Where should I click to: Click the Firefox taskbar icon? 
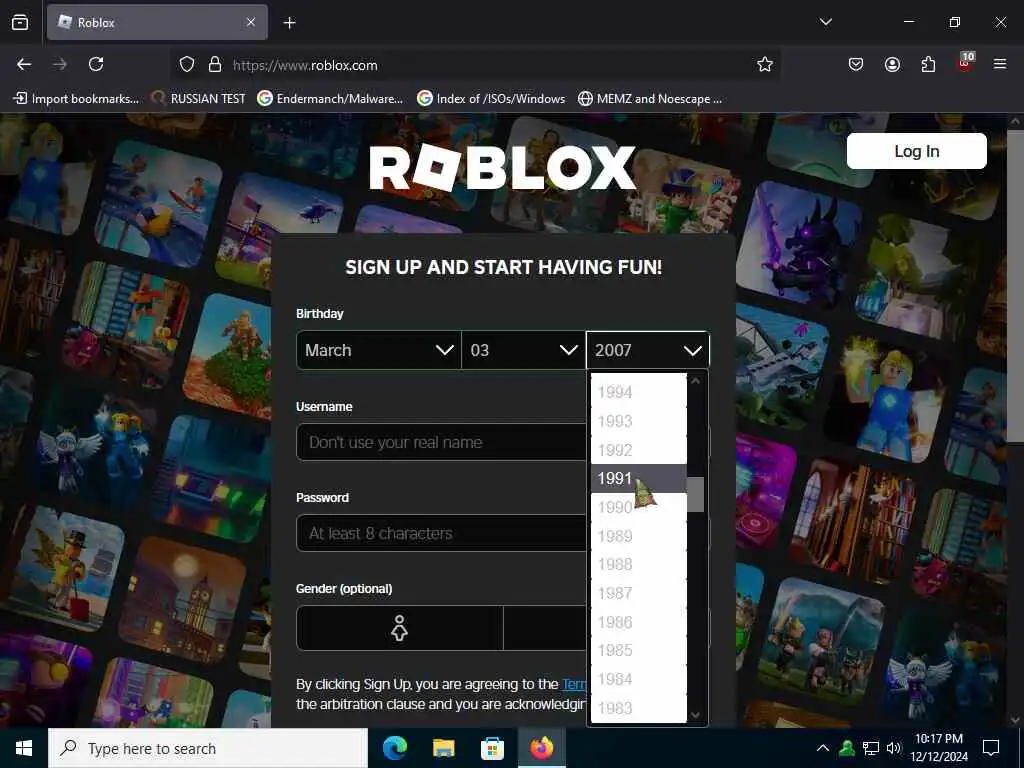541,748
